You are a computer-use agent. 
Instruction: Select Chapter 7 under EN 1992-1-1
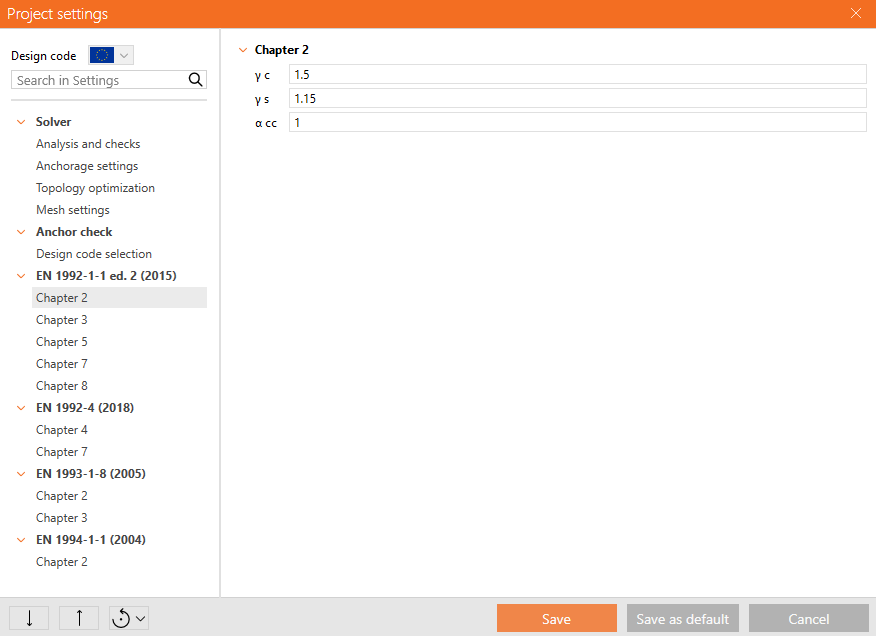point(62,364)
